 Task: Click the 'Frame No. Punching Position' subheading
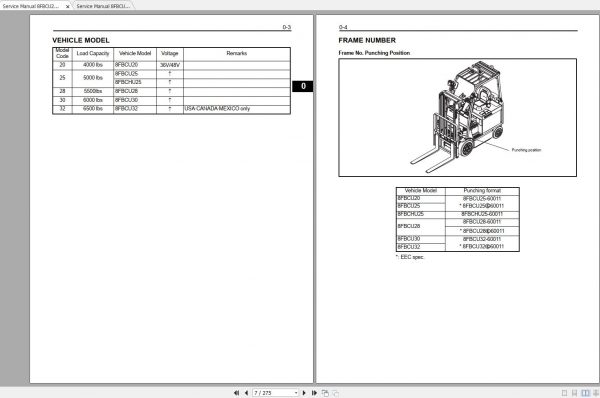374,53
